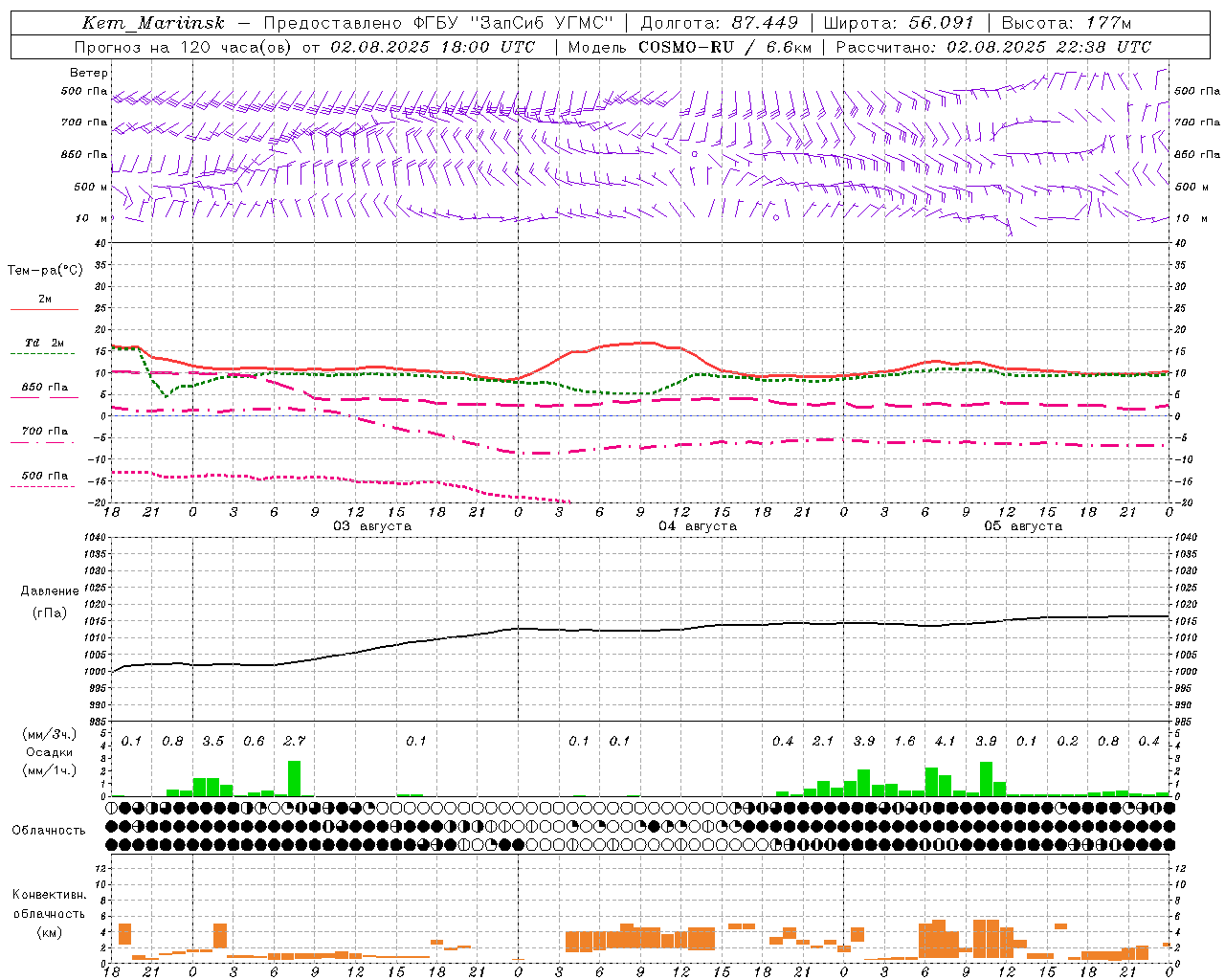Click the station name Kem_Mariinsk
The height and width of the screenshot is (980, 1225).
[x=153, y=23]
